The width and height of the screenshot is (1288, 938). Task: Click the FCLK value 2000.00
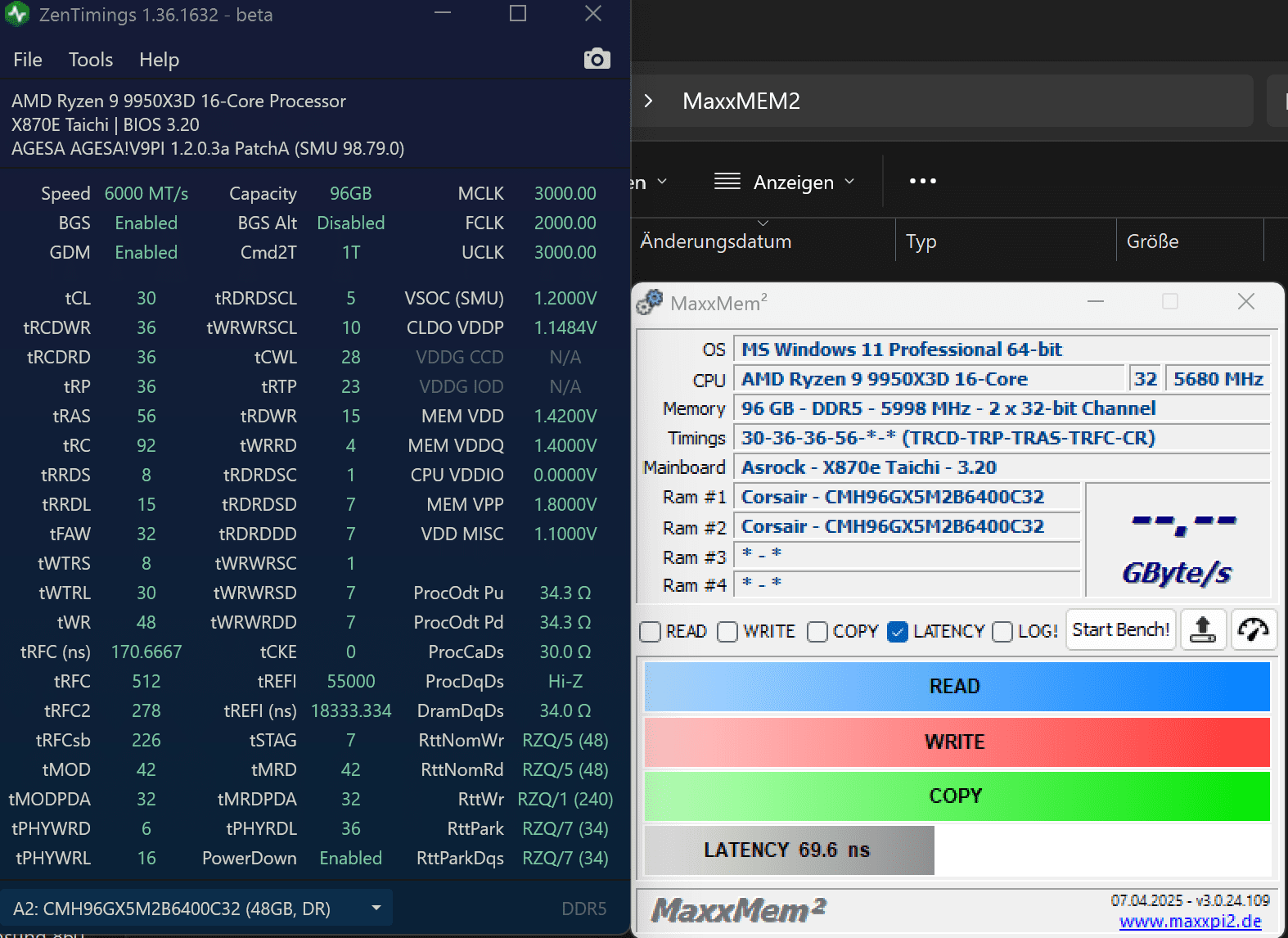tap(565, 223)
